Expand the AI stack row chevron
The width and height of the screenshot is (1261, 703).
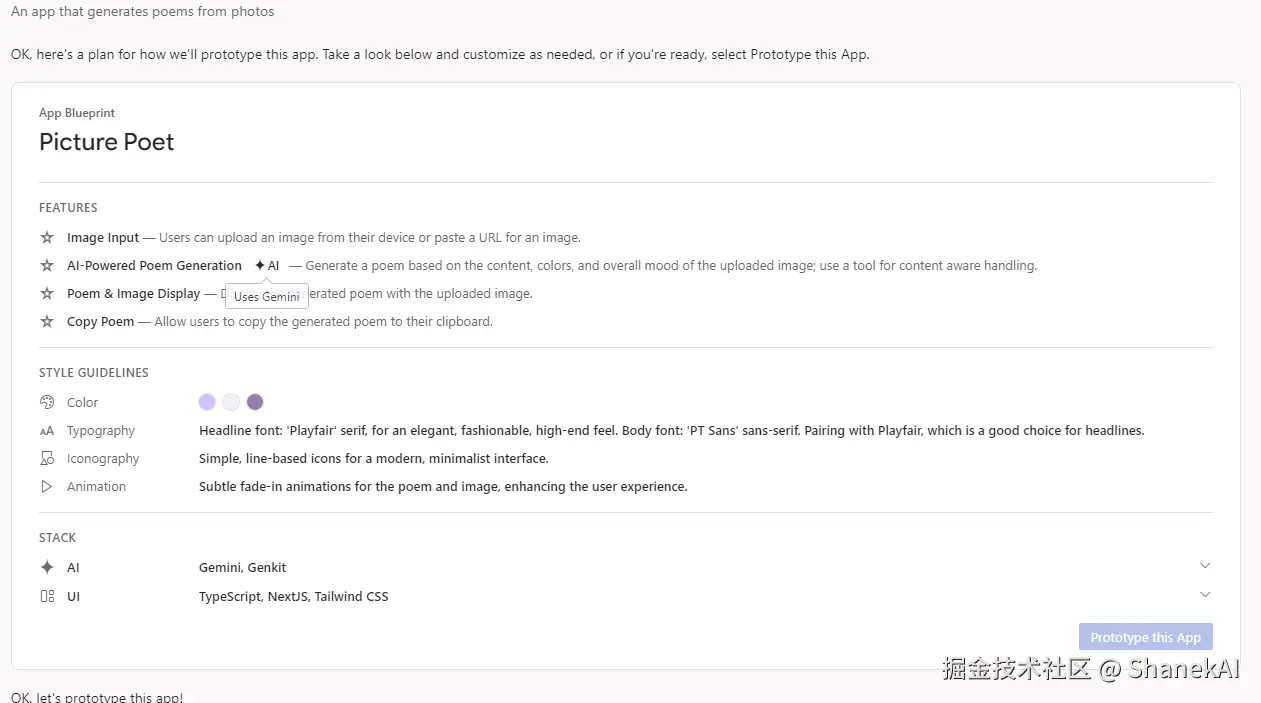[1205, 566]
